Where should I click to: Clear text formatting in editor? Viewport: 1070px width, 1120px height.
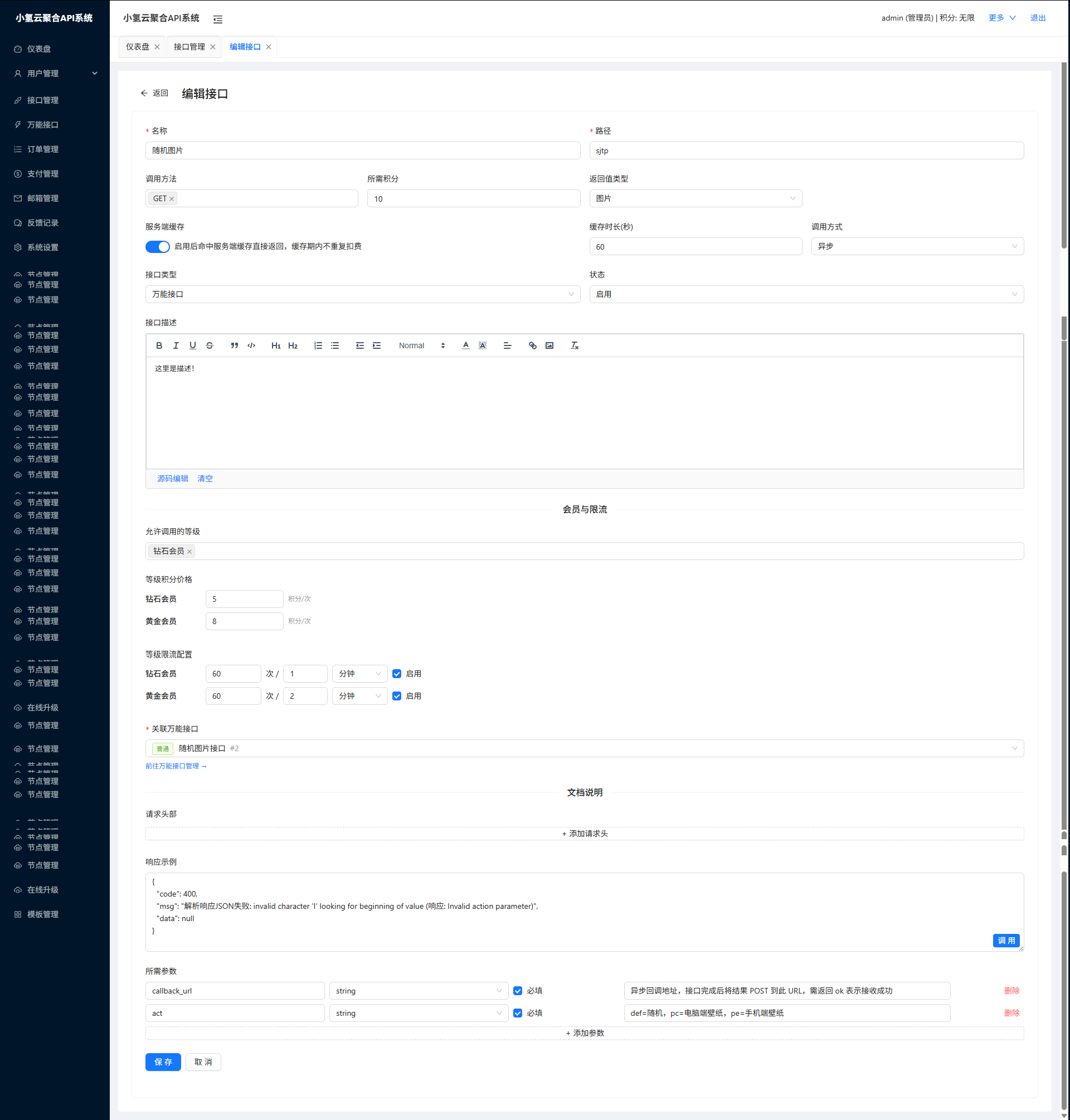pos(575,345)
